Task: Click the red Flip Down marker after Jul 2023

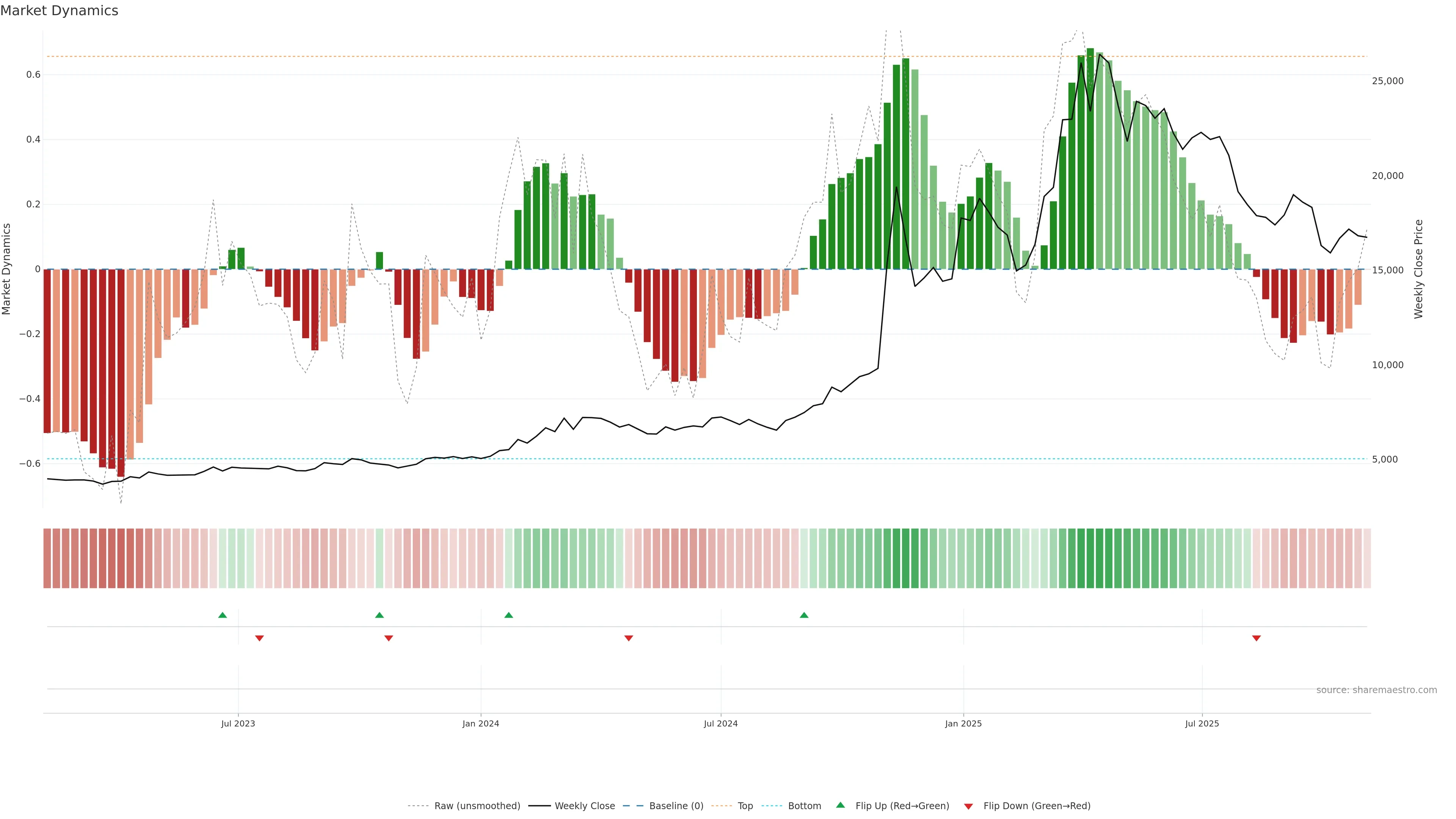Action: point(259,638)
